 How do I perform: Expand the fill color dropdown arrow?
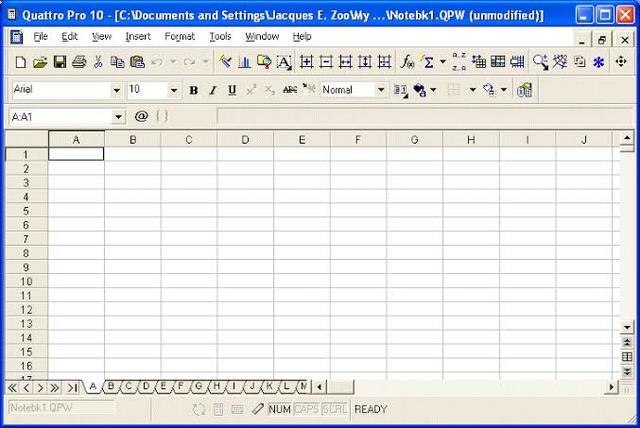click(x=433, y=90)
